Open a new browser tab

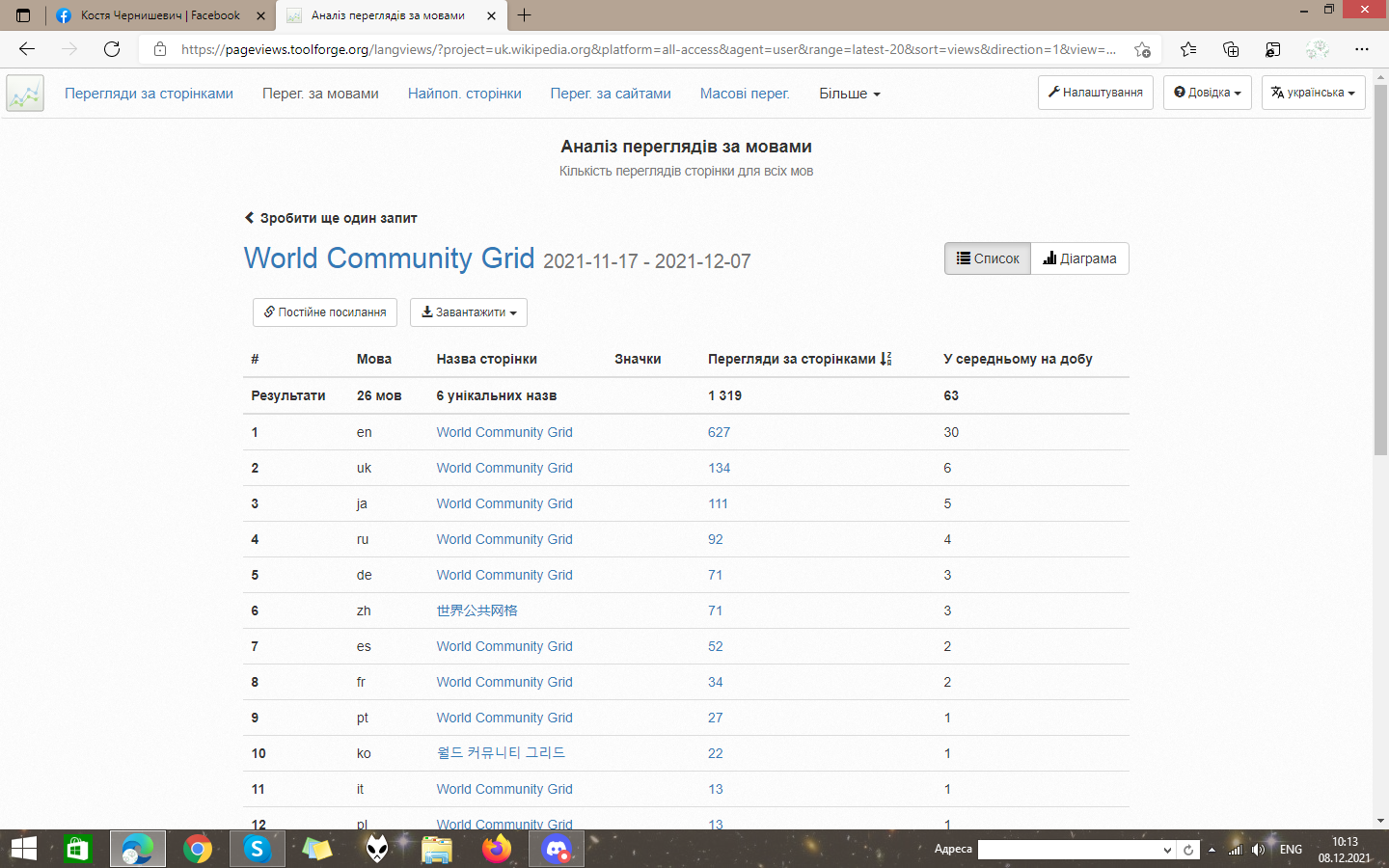524,15
